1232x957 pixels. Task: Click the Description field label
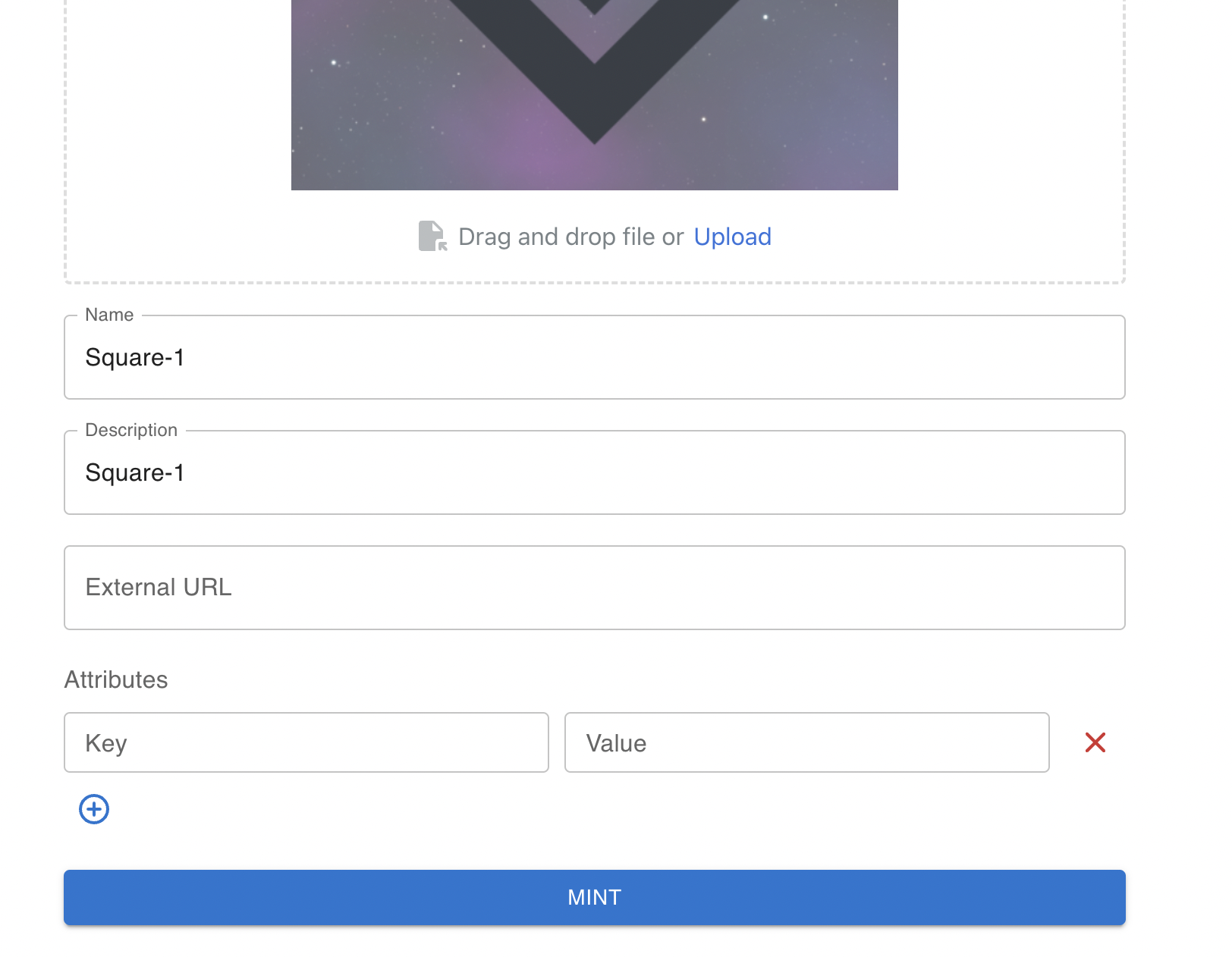[131, 430]
